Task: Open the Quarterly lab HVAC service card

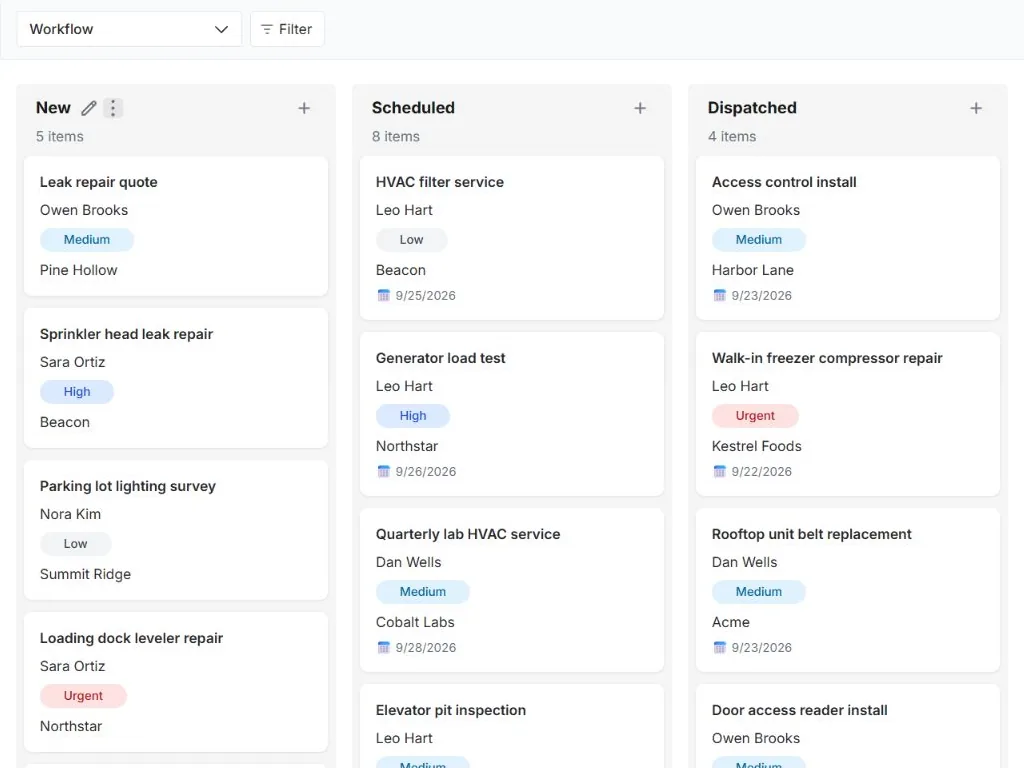Action: pyautogui.click(x=511, y=590)
